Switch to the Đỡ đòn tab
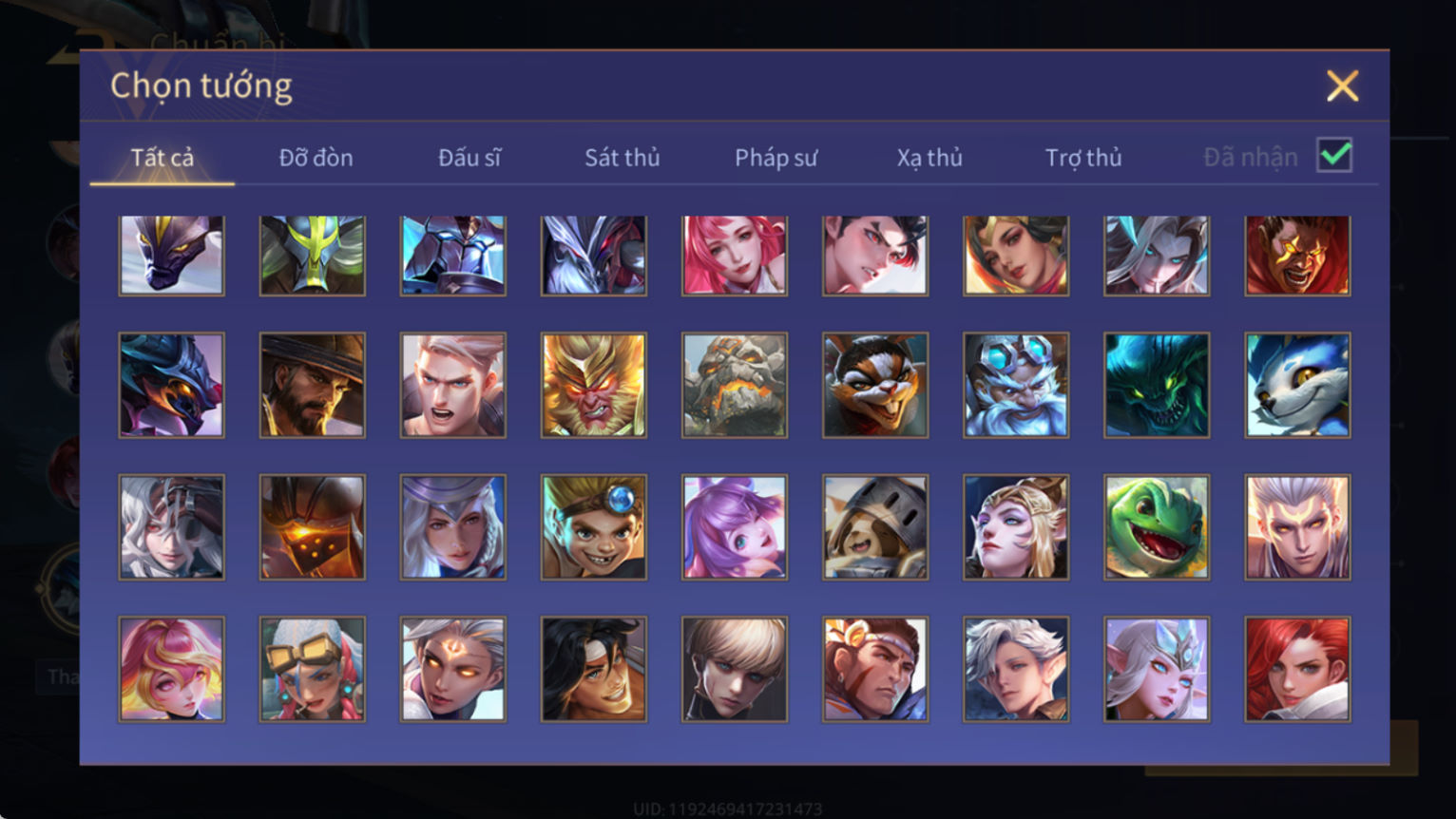The height and width of the screenshot is (819, 1456). [x=316, y=158]
